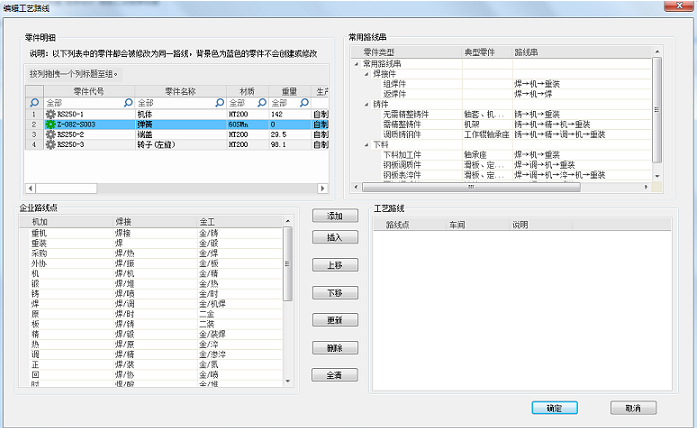The width and height of the screenshot is (697, 428).
Task: Click the 上移 move-up button
Action: pos(335,265)
